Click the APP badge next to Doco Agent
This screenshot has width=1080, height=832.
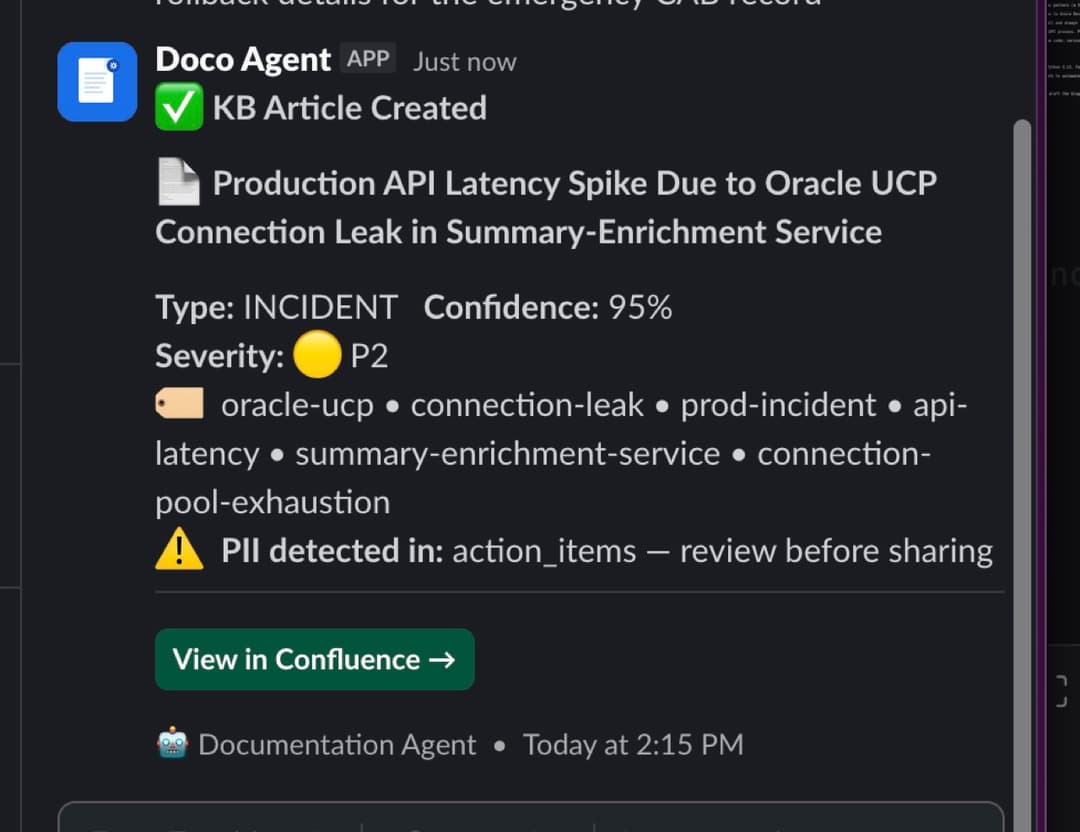[x=368, y=59]
